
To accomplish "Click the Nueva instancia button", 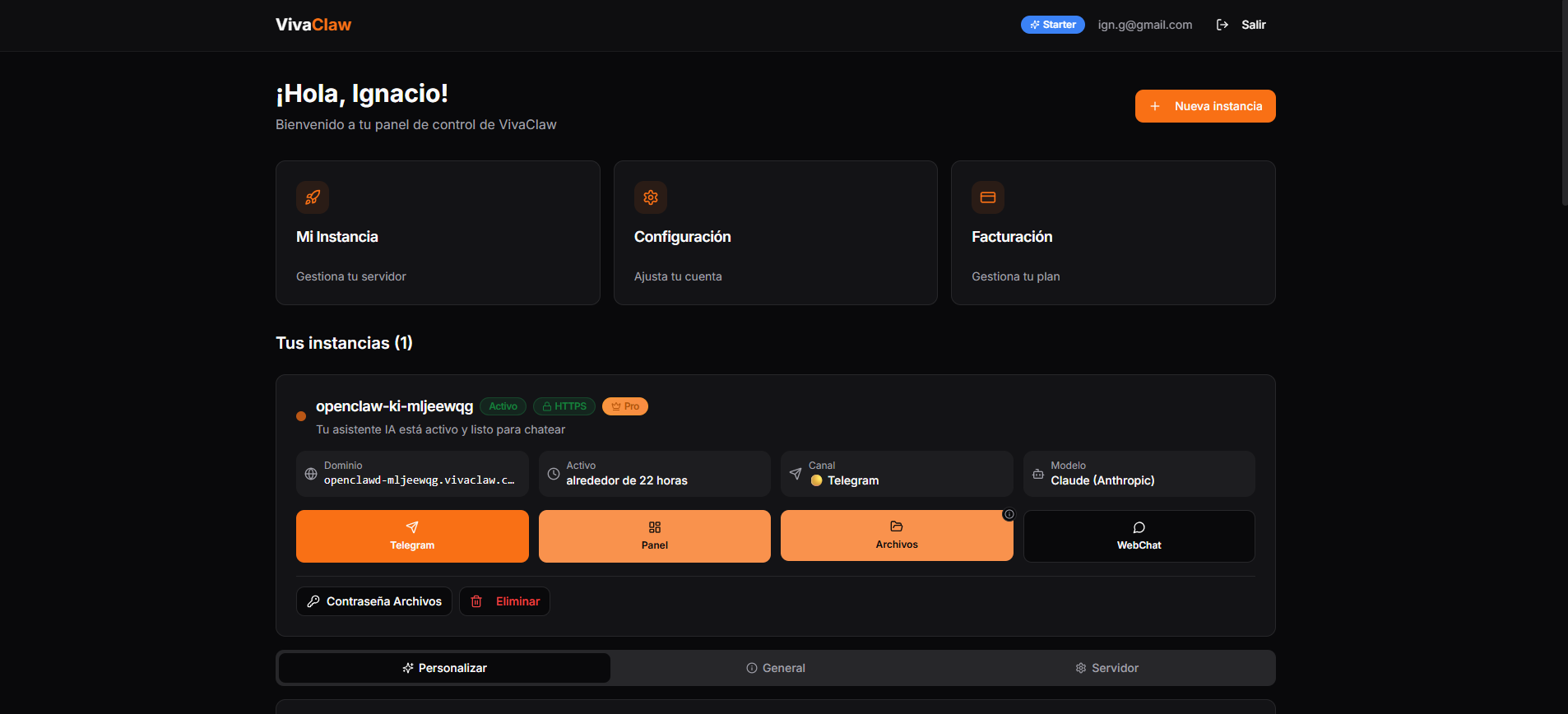I will [x=1205, y=106].
